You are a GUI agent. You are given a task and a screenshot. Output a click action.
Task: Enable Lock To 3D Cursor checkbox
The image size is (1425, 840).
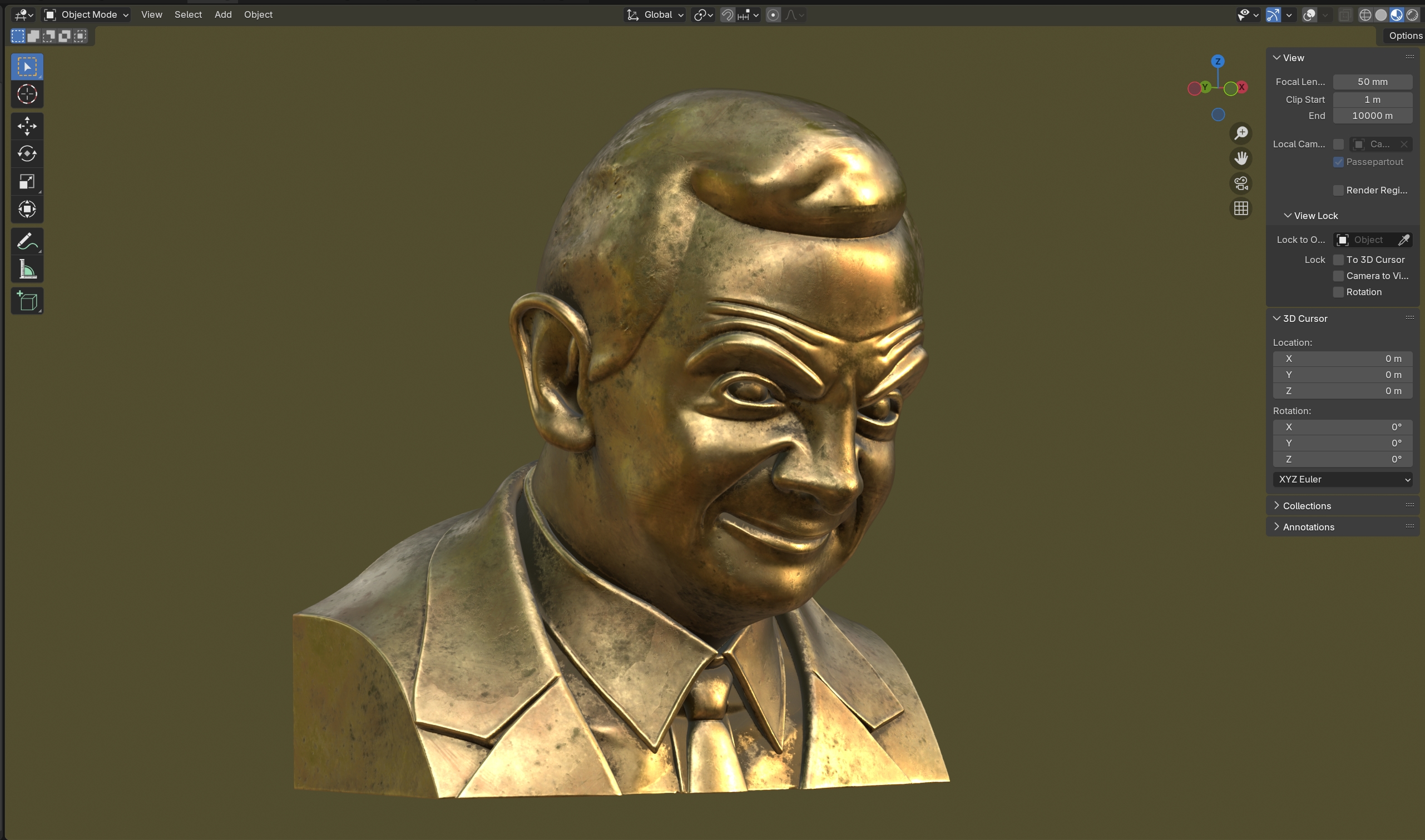pyautogui.click(x=1338, y=260)
